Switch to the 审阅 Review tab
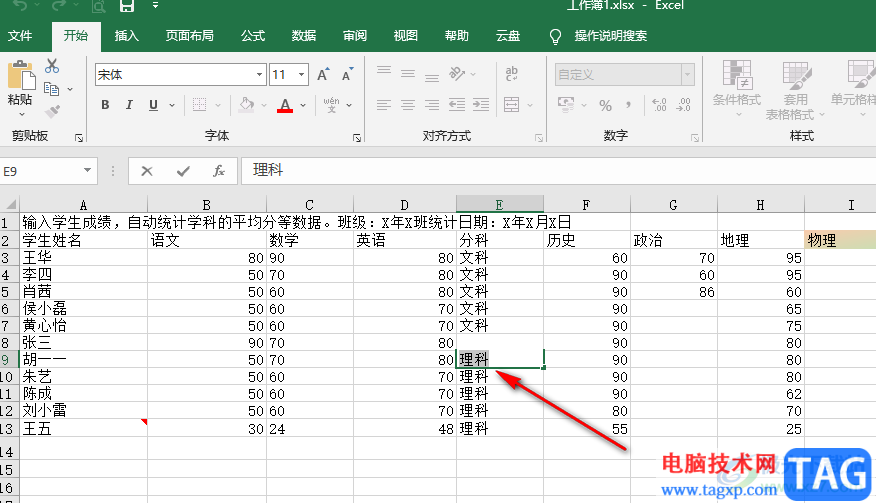Screen dimensions: 876x503 [x=355, y=36]
